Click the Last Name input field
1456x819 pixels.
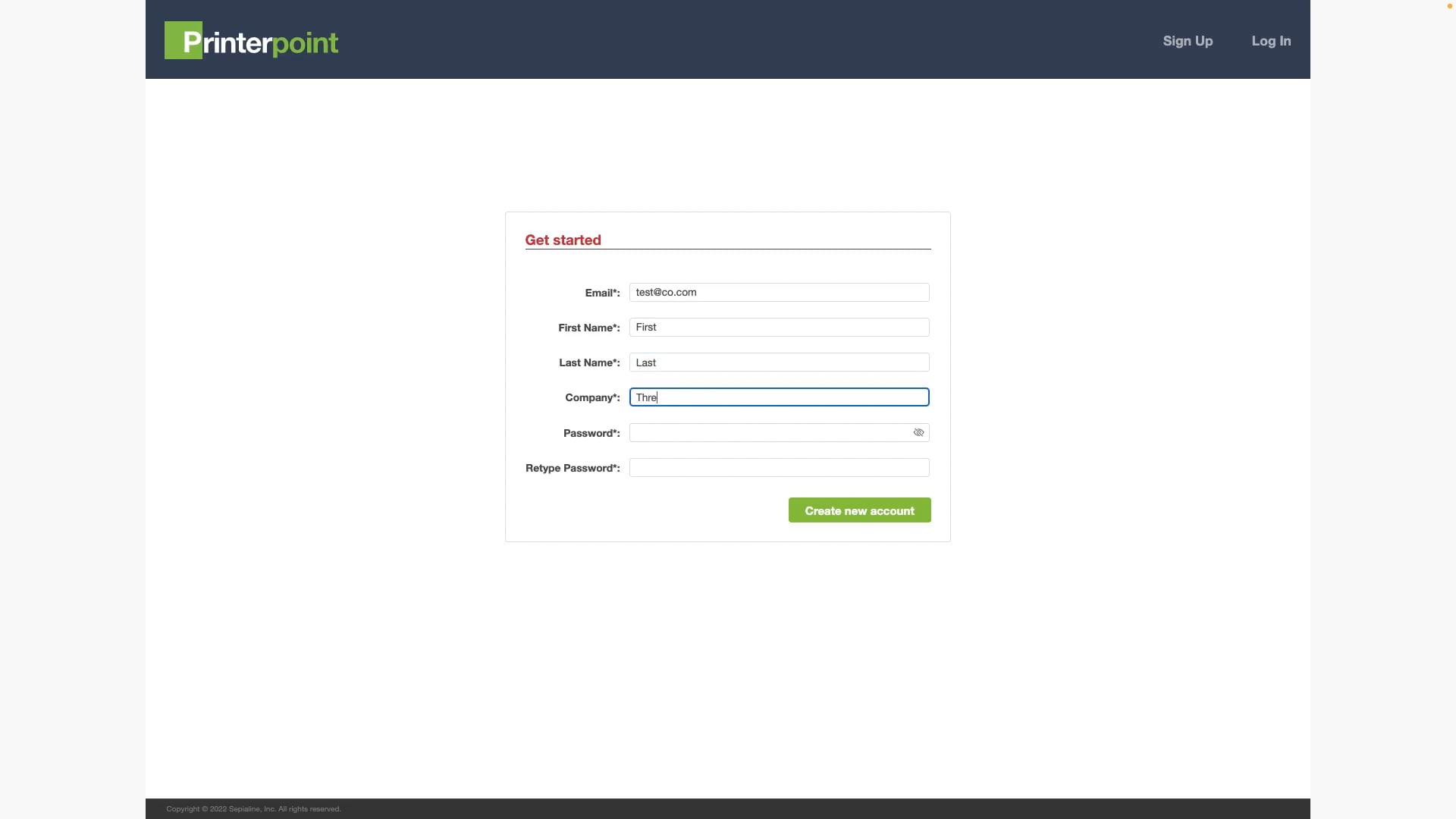click(x=779, y=362)
